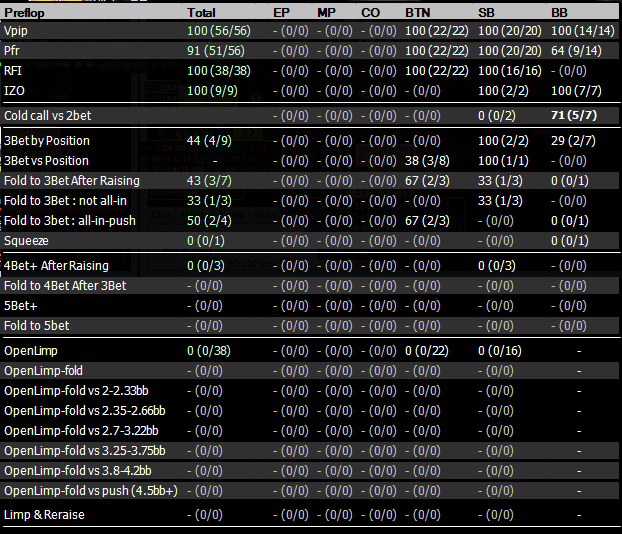Image resolution: width=622 pixels, height=534 pixels.
Task: Click 3Bet by Position SB 100 (2/2)
Action: pyautogui.click(x=503, y=141)
